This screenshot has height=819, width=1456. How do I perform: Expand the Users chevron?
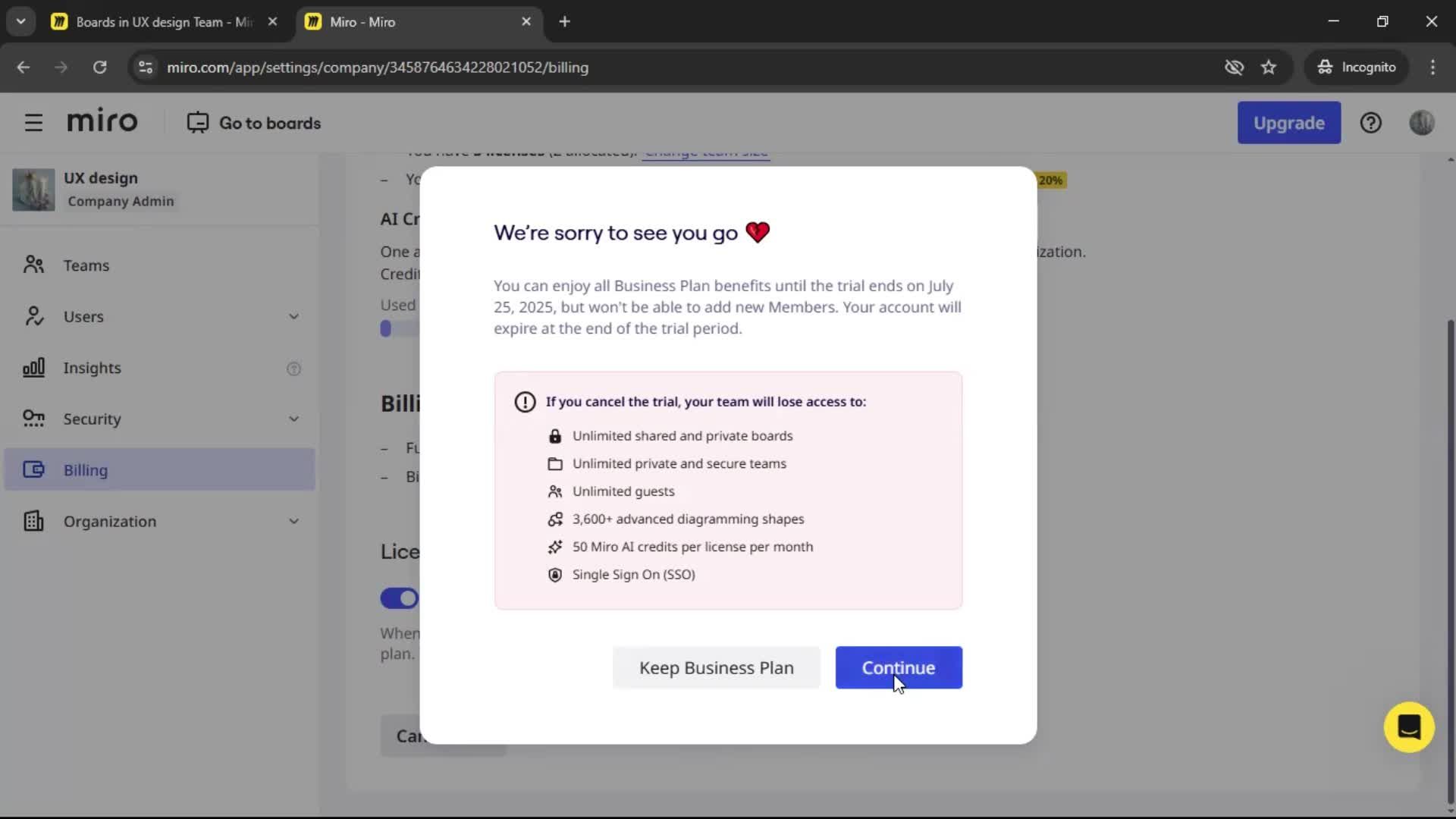[293, 316]
